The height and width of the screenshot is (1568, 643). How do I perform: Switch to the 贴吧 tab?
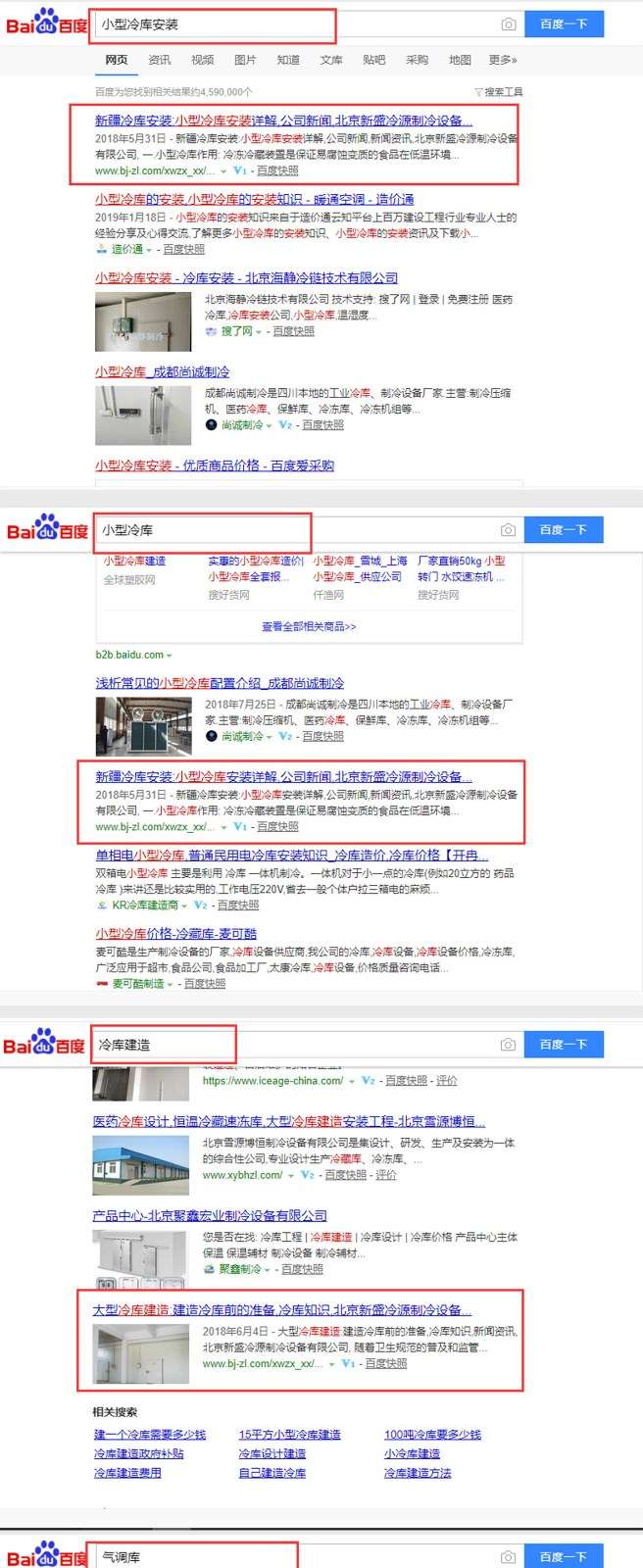[374, 60]
